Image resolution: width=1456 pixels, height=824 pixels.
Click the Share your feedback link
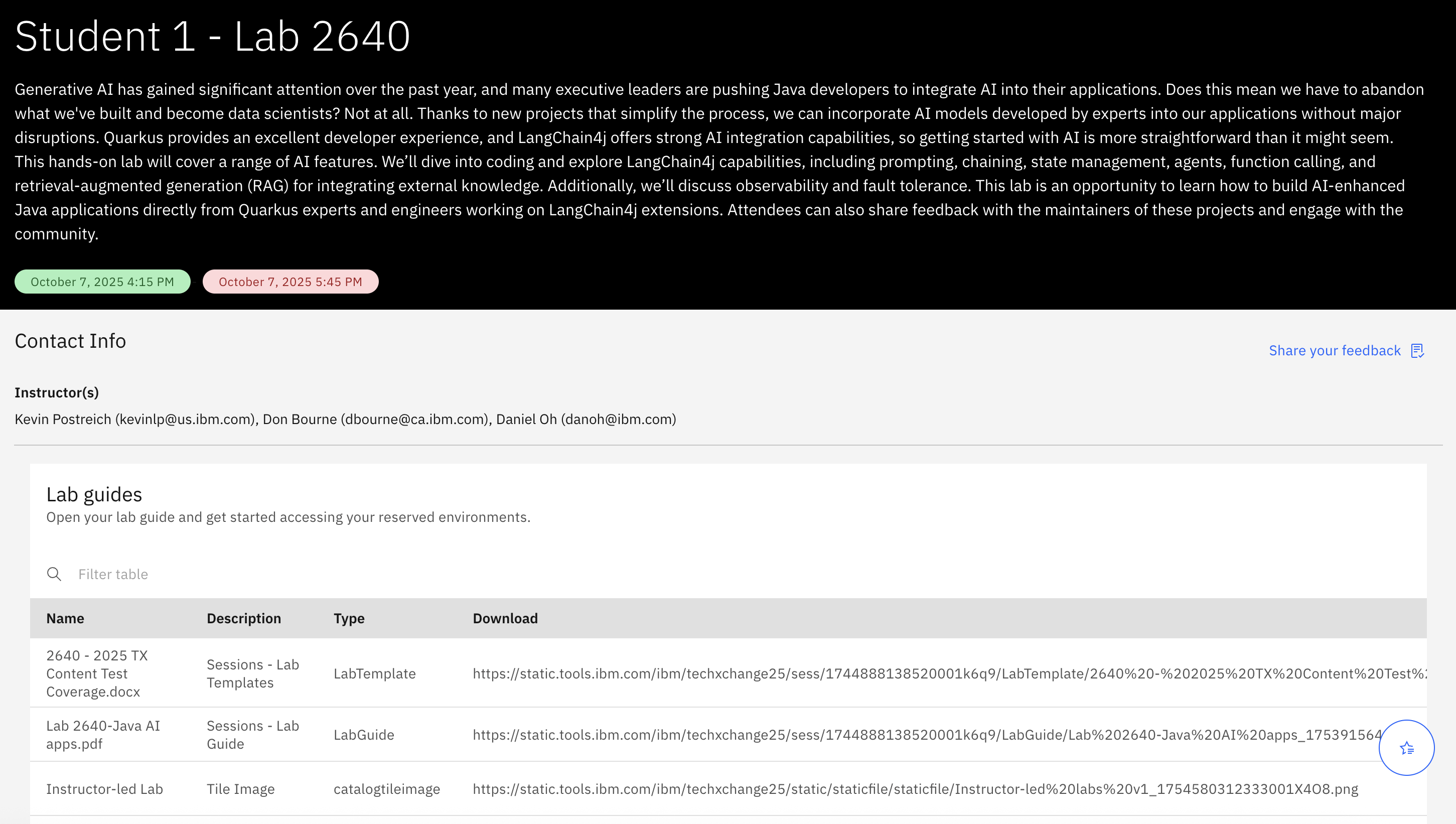1335,350
